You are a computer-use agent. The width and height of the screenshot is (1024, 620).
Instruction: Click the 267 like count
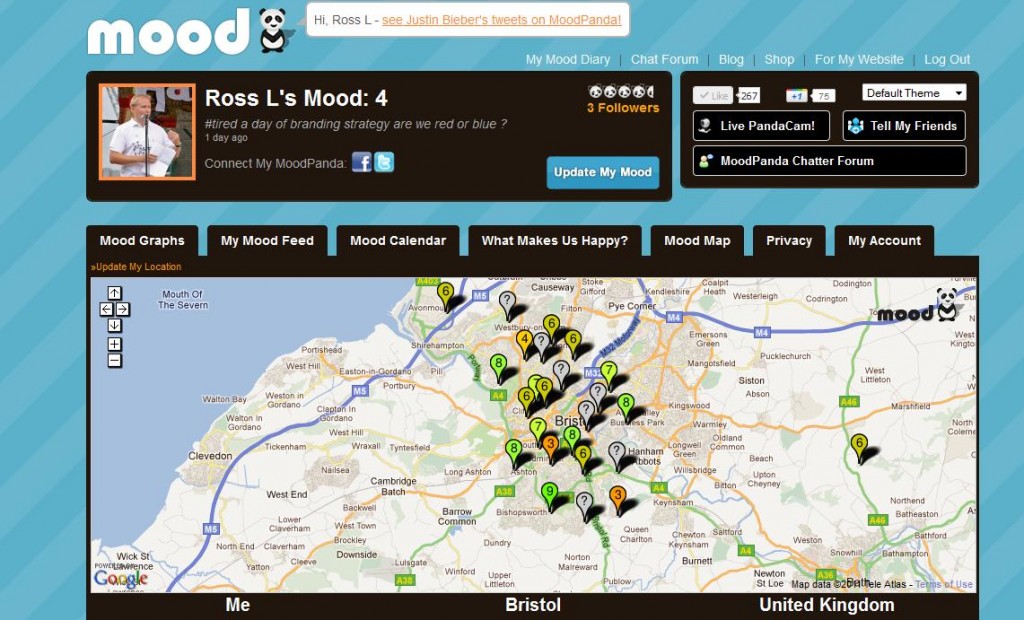click(748, 96)
